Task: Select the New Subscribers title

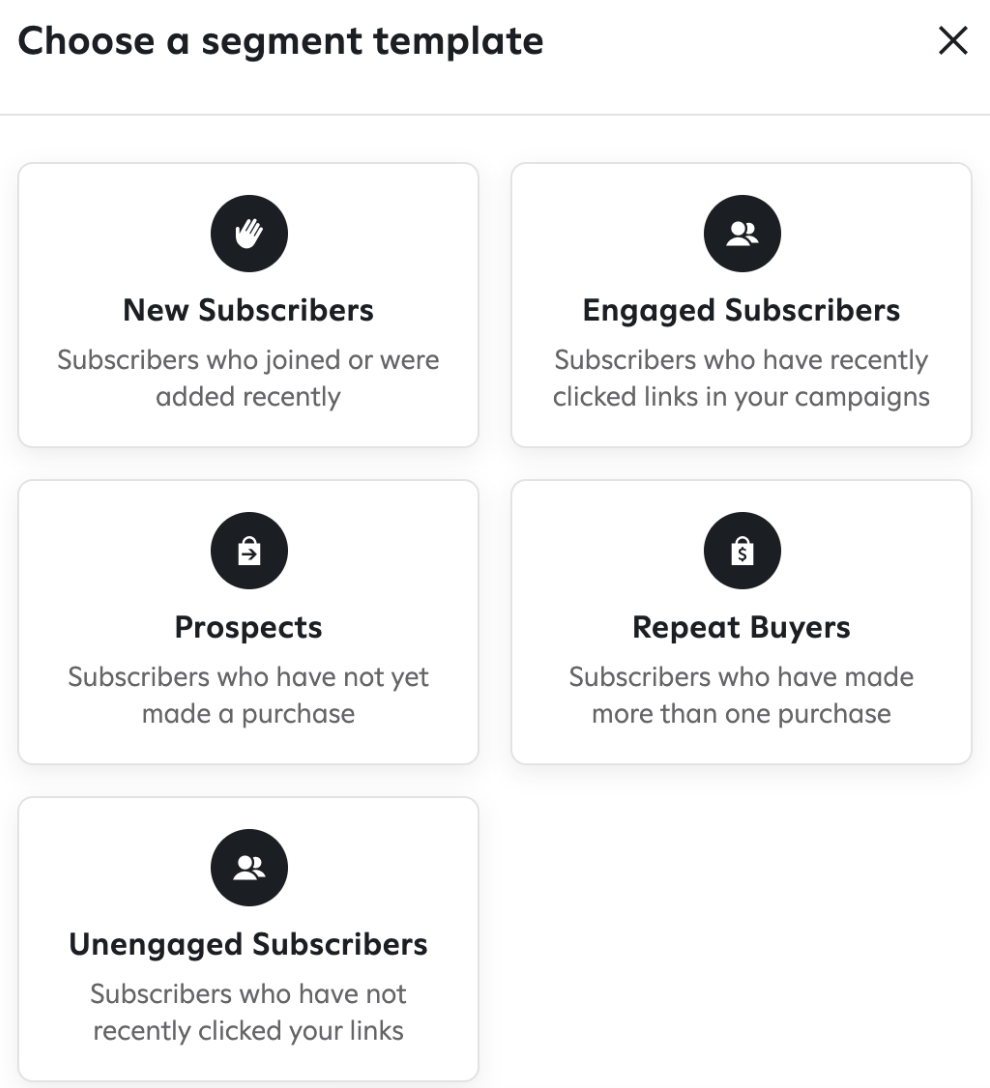Action: 248,309
